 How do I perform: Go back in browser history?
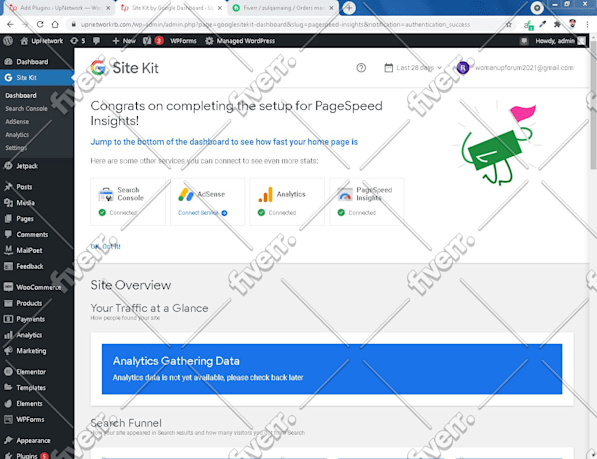[x=10, y=24]
